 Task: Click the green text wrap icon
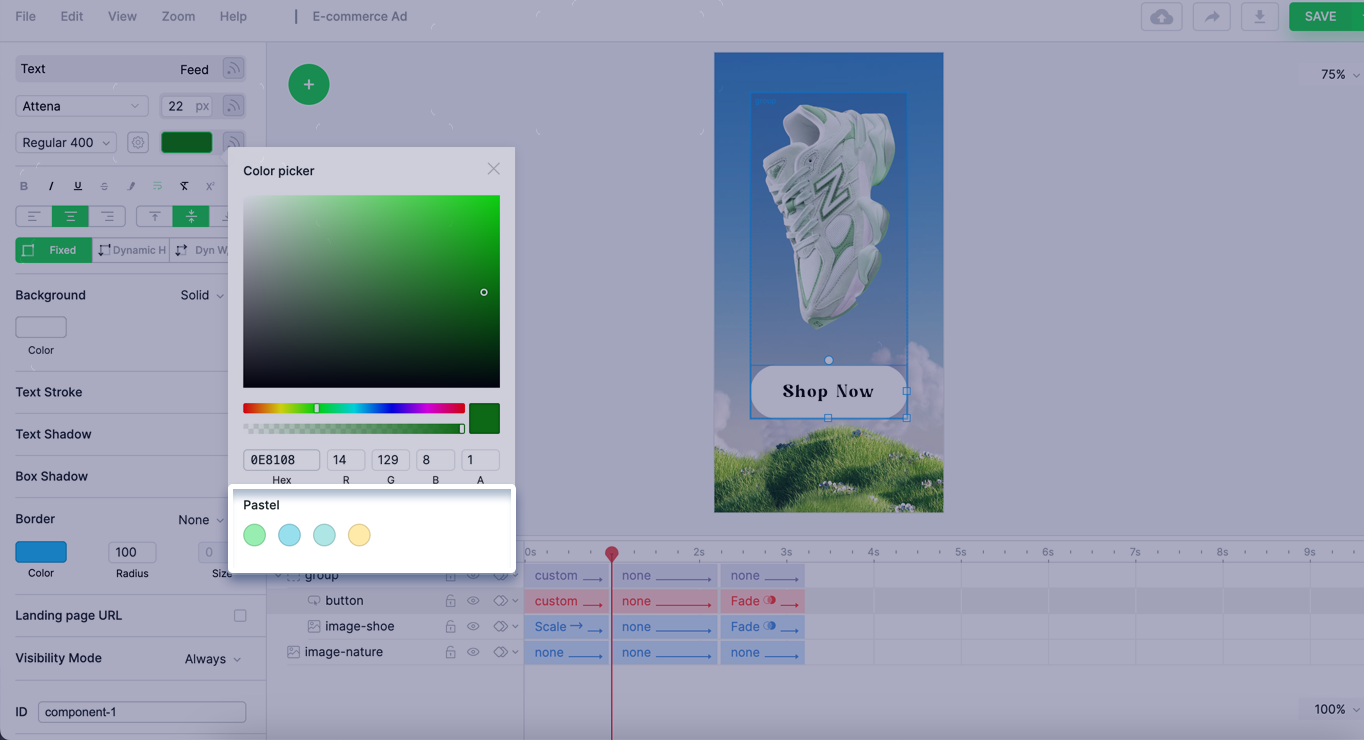tap(157, 186)
